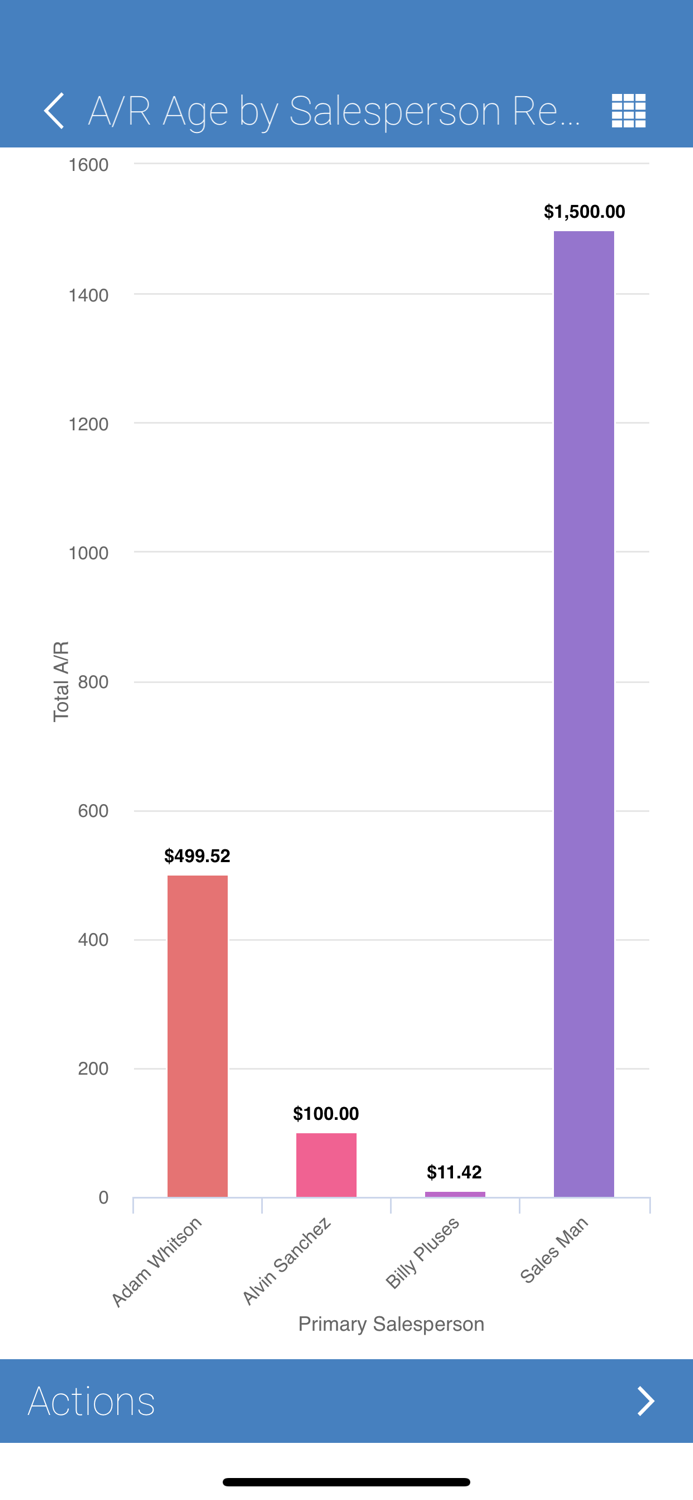Tap the $100.00 data label

click(x=327, y=1113)
